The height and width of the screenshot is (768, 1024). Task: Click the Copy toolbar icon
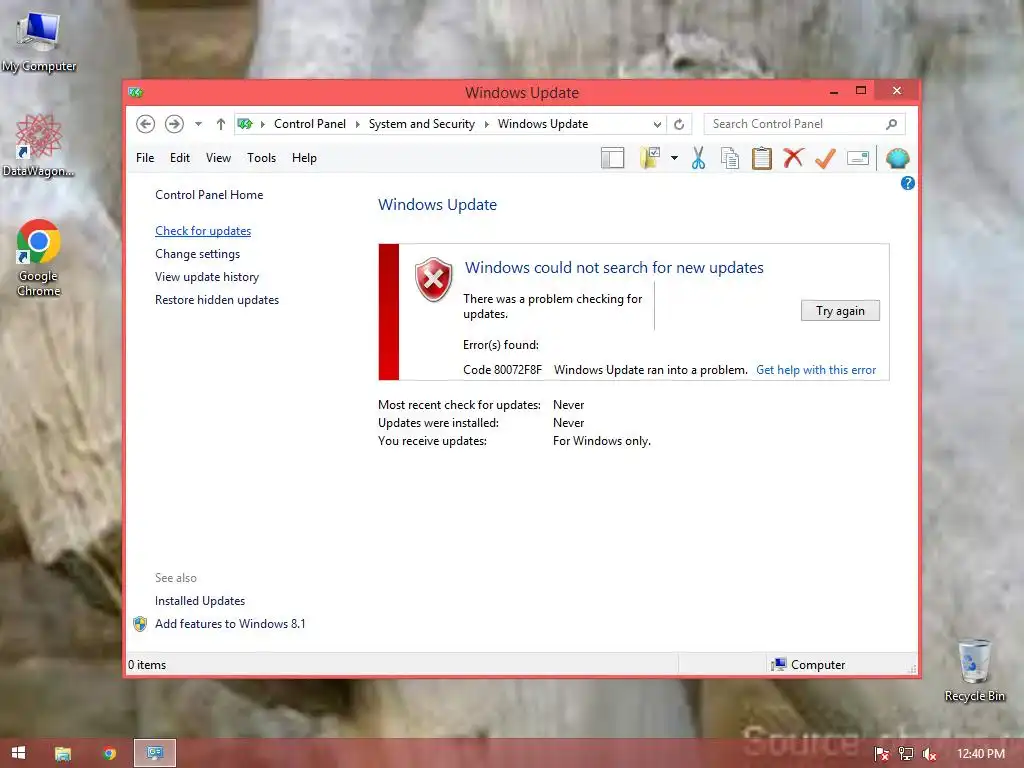coord(730,158)
